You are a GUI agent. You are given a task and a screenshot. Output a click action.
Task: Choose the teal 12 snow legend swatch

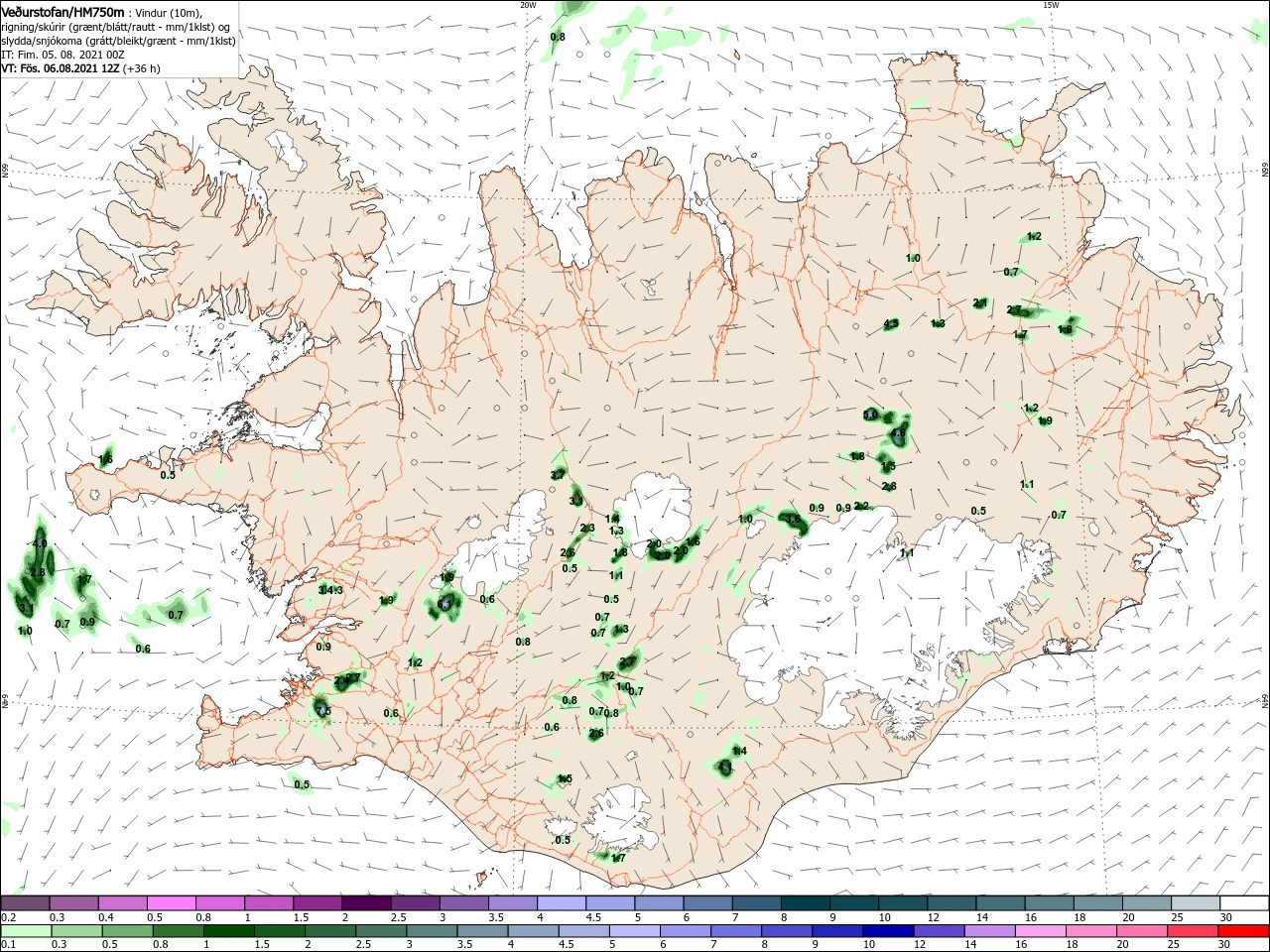952,902
